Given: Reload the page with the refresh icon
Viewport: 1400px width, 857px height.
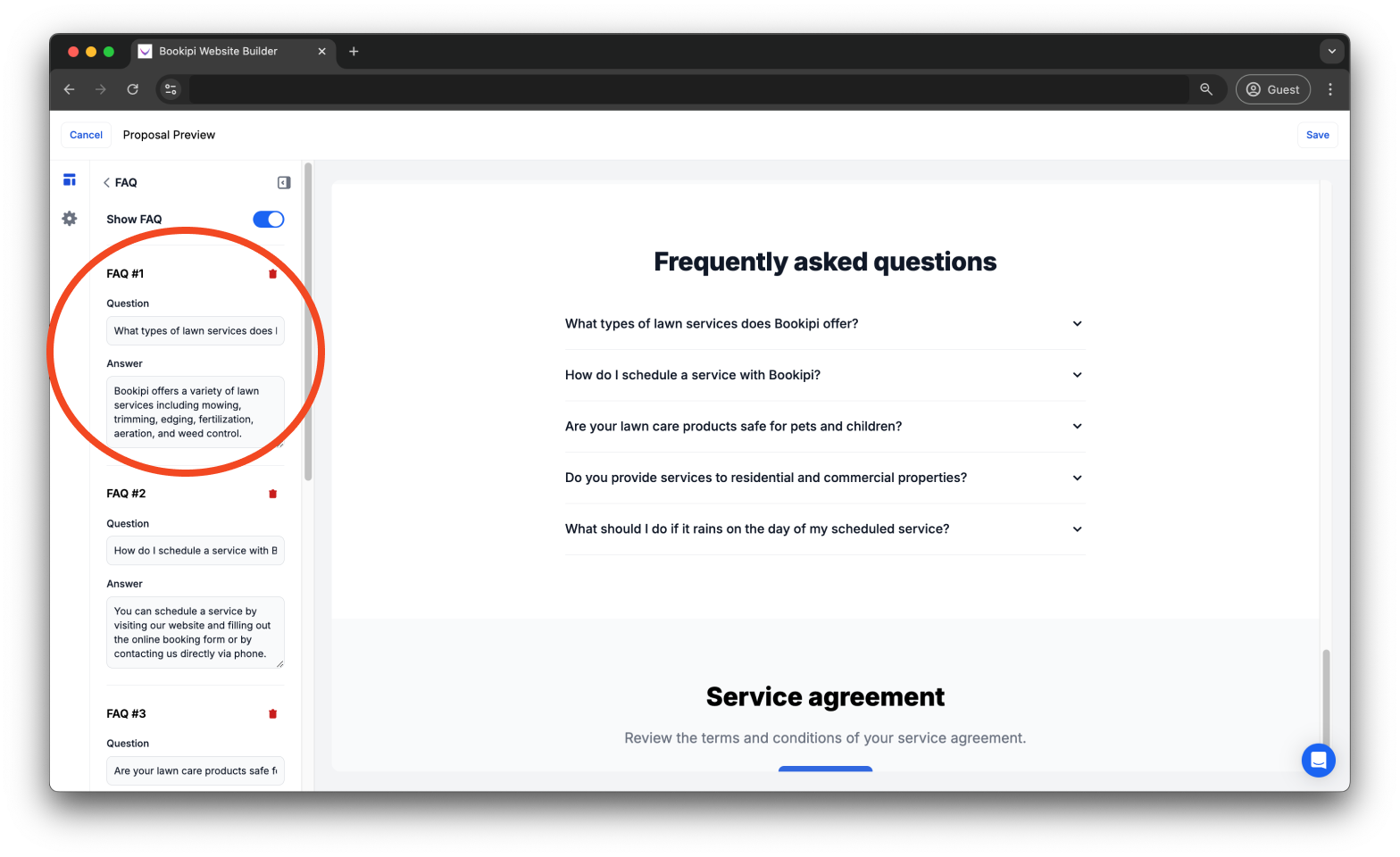Looking at the screenshot, I should (133, 89).
